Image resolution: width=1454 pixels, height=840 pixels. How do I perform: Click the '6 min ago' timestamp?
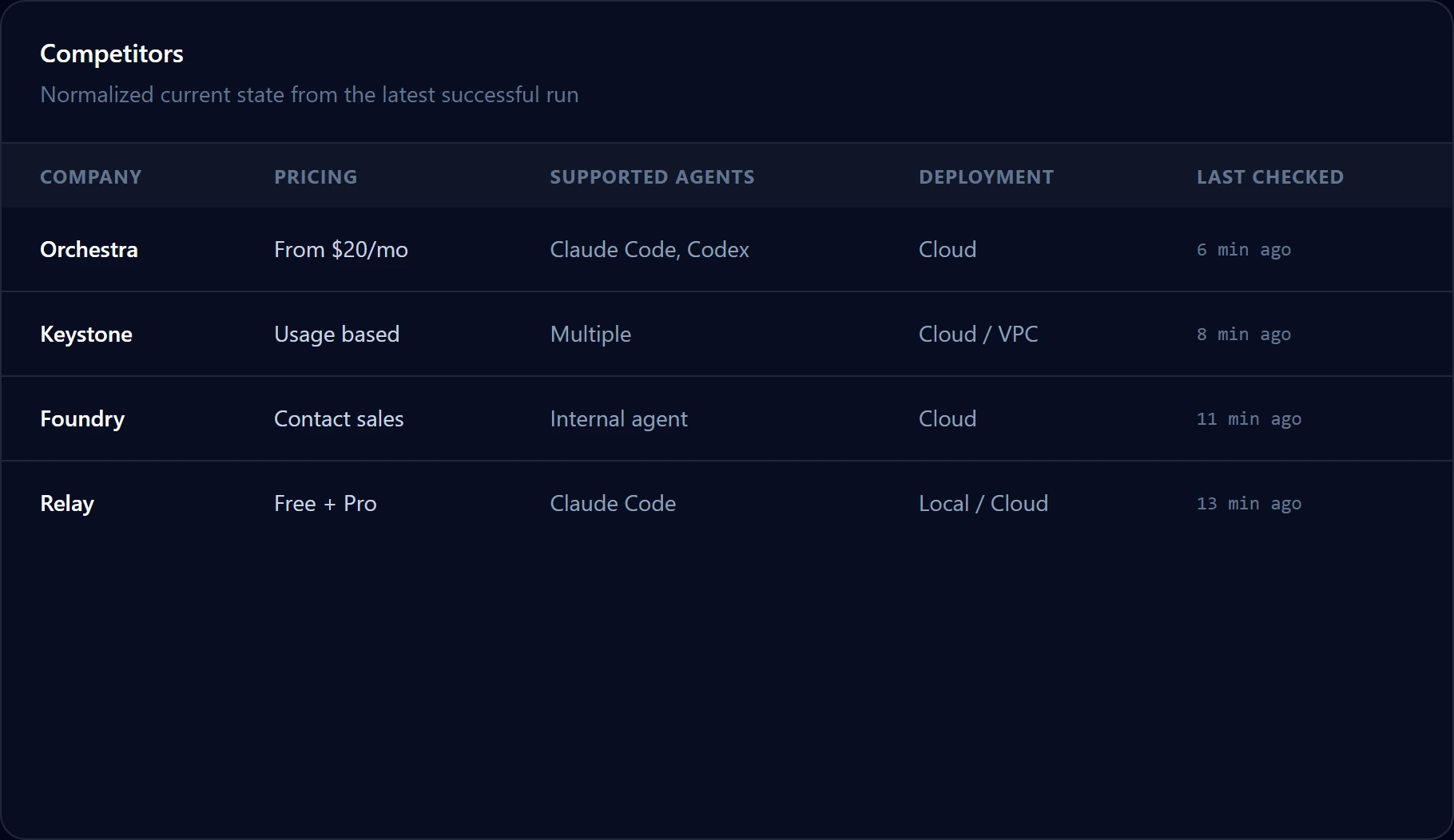tap(1244, 249)
